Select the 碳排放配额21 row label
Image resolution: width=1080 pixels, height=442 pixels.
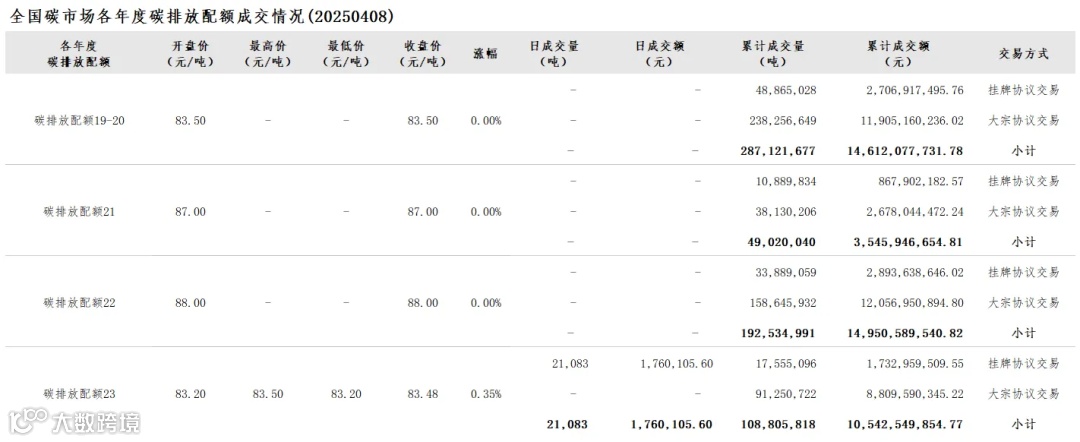[80, 211]
